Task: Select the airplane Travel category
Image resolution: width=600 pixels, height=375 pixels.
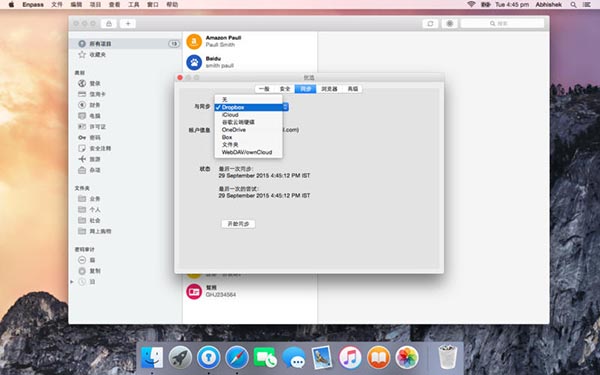Action: (x=89, y=159)
